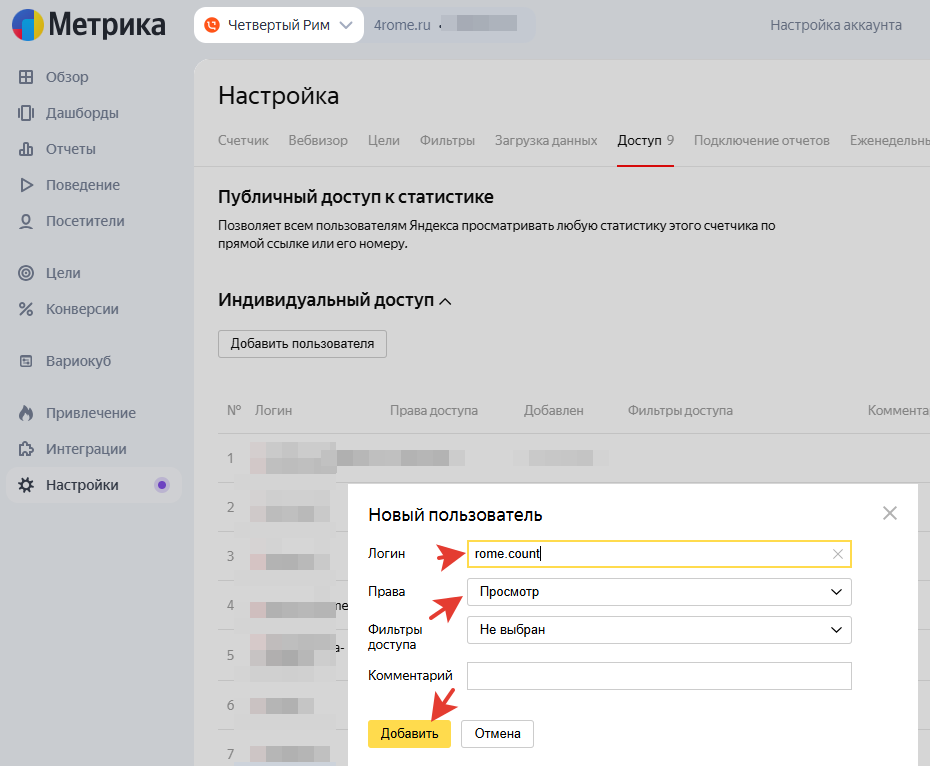Collapse the Индивидуальный доступ section
The width and height of the screenshot is (930, 766).
click(x=445, y=301)
